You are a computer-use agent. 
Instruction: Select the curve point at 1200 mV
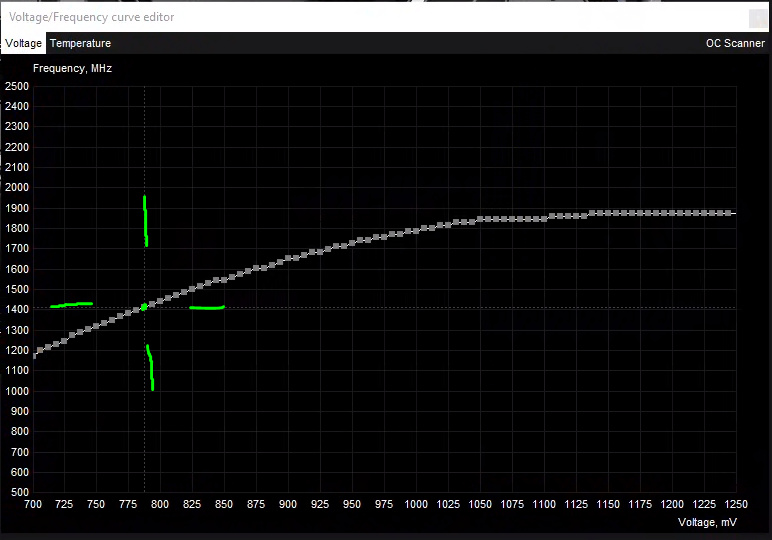coord(672,213)
